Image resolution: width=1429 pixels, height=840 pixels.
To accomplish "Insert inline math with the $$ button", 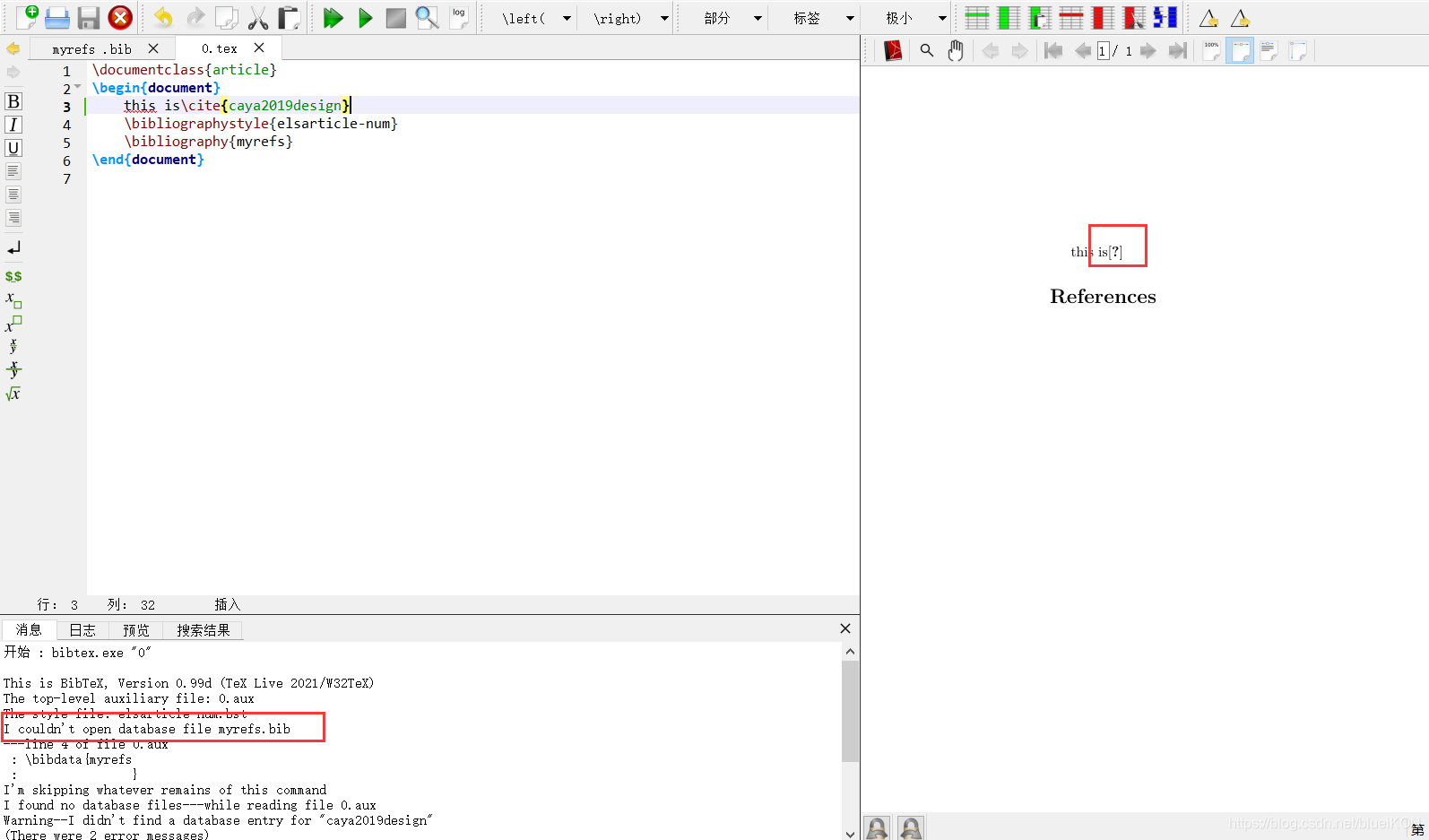I will pos(13,276).
